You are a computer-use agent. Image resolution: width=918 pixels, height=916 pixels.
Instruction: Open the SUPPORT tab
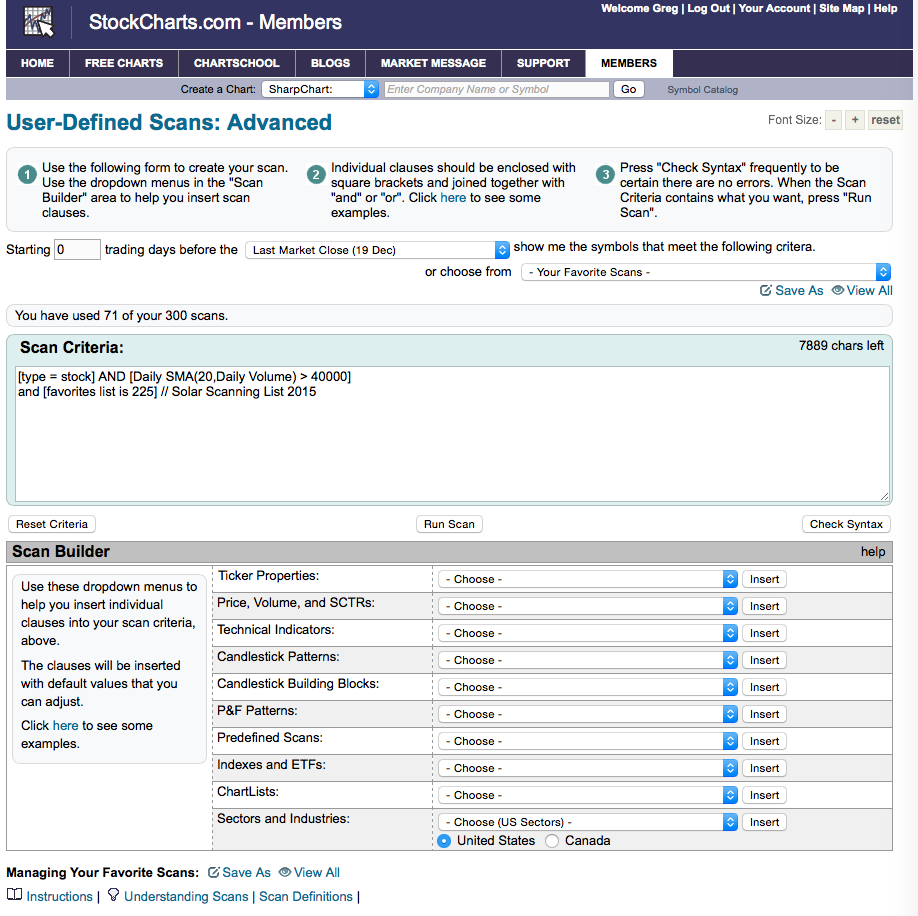[543, 63]
